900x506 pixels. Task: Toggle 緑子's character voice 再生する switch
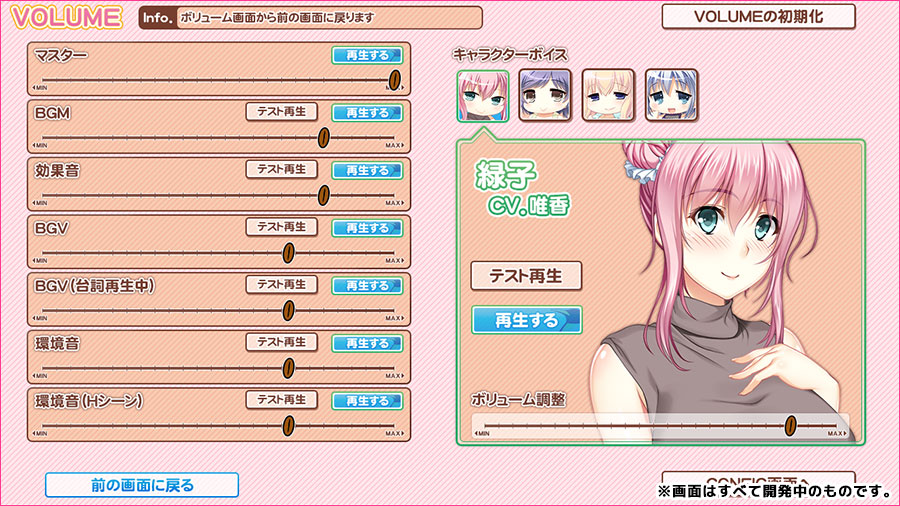[x=527, y=320]
